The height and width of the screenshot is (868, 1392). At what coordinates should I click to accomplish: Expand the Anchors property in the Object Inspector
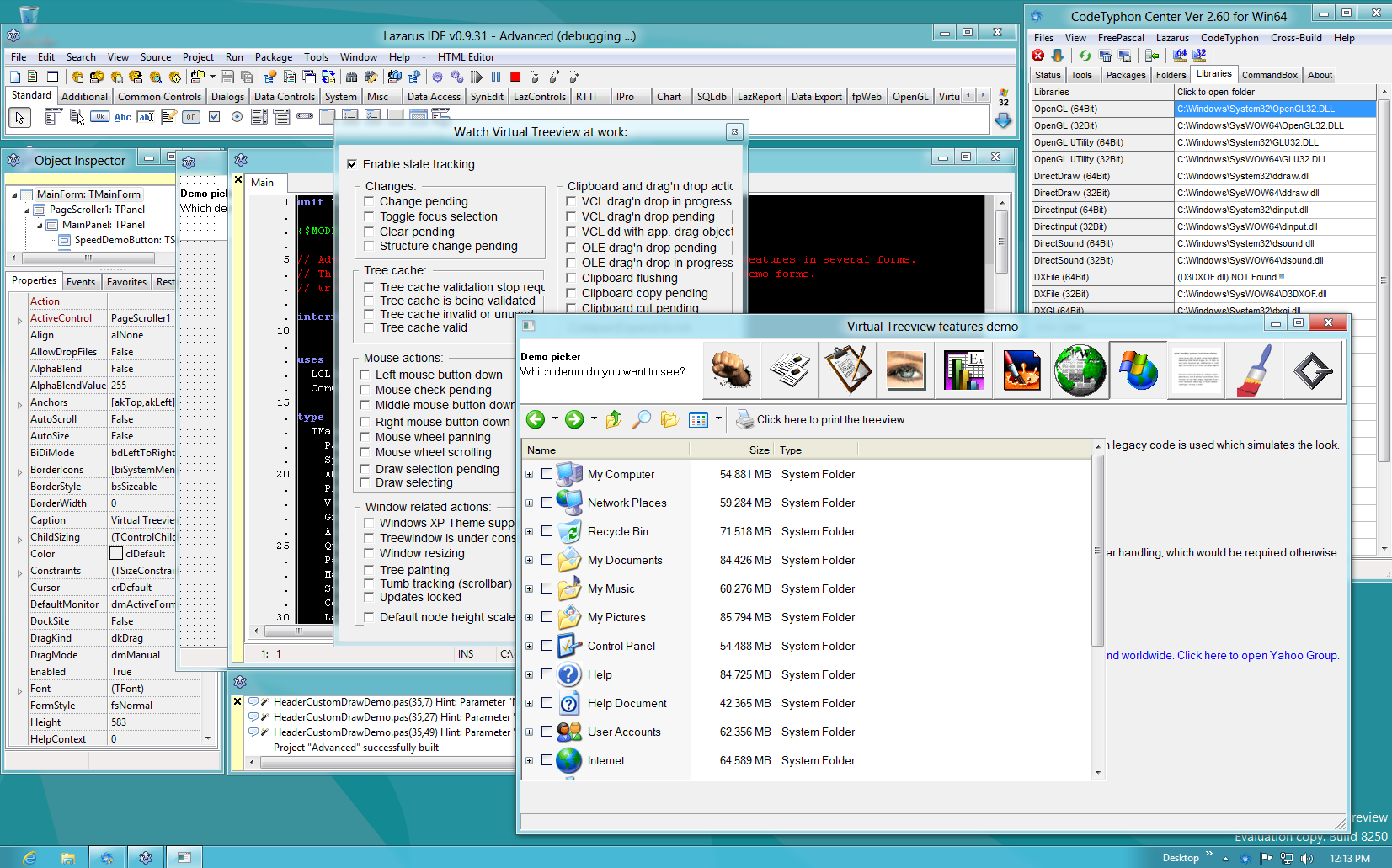pyautogui.click(x=19, y=404)
